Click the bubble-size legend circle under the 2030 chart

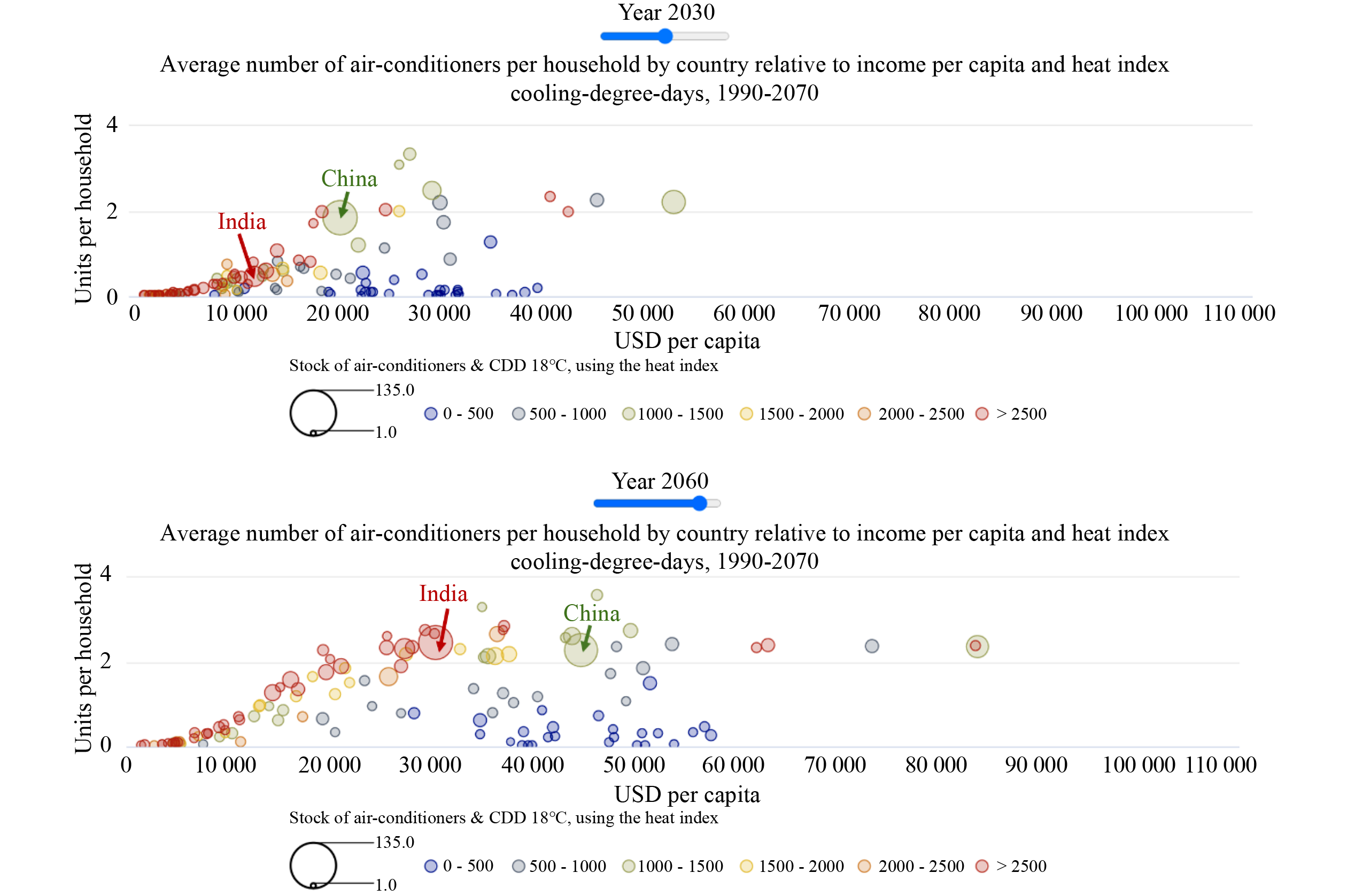pos(313,413)
